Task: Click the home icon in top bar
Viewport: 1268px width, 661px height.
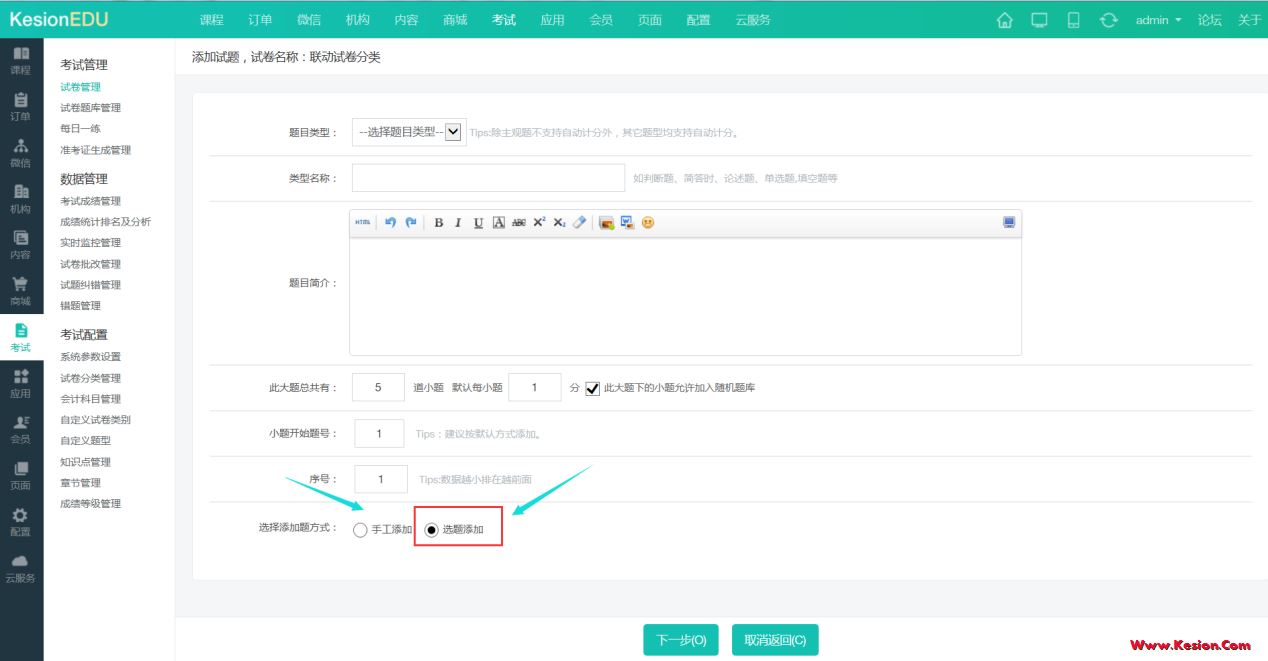Action: coord(1005,20)
